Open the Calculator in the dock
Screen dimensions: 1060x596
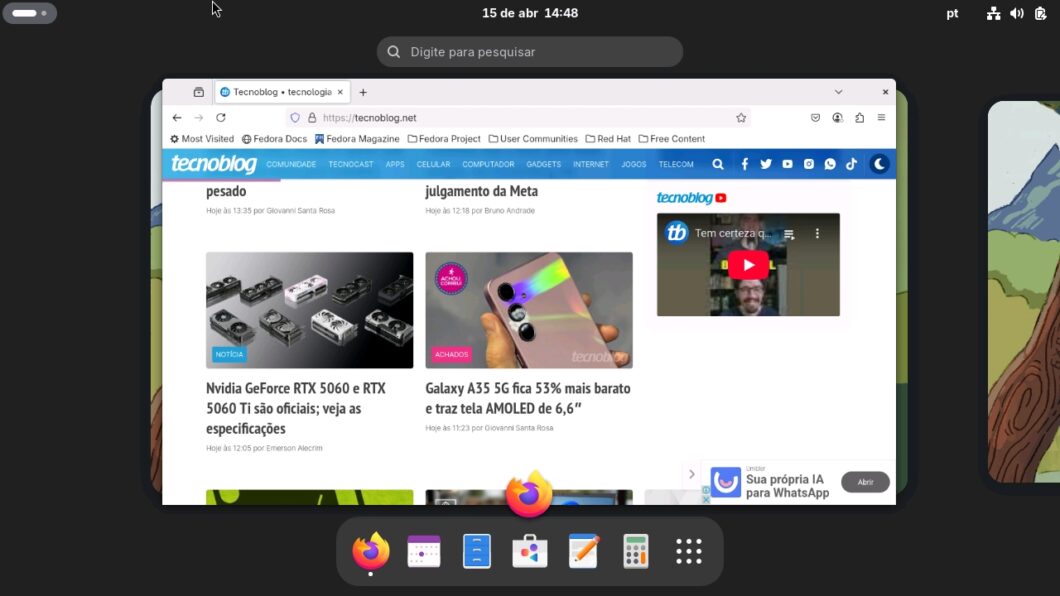[635, 551]
